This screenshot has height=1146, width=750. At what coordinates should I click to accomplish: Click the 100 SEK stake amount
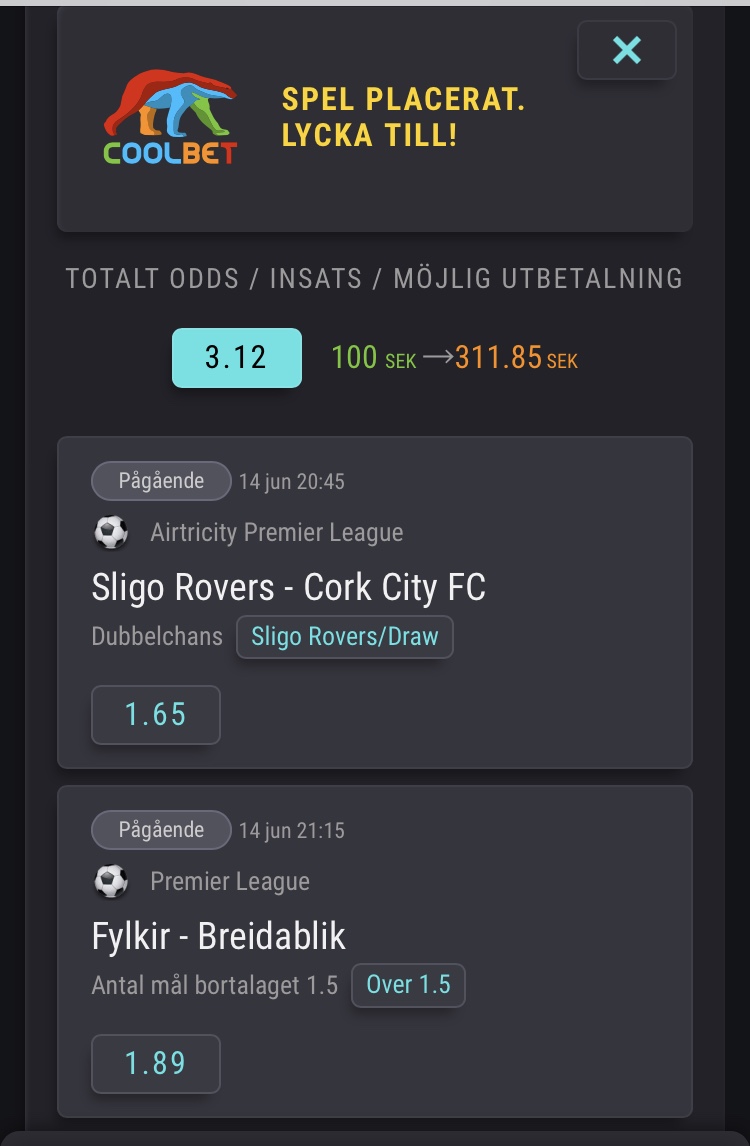[x=374, y=358]
